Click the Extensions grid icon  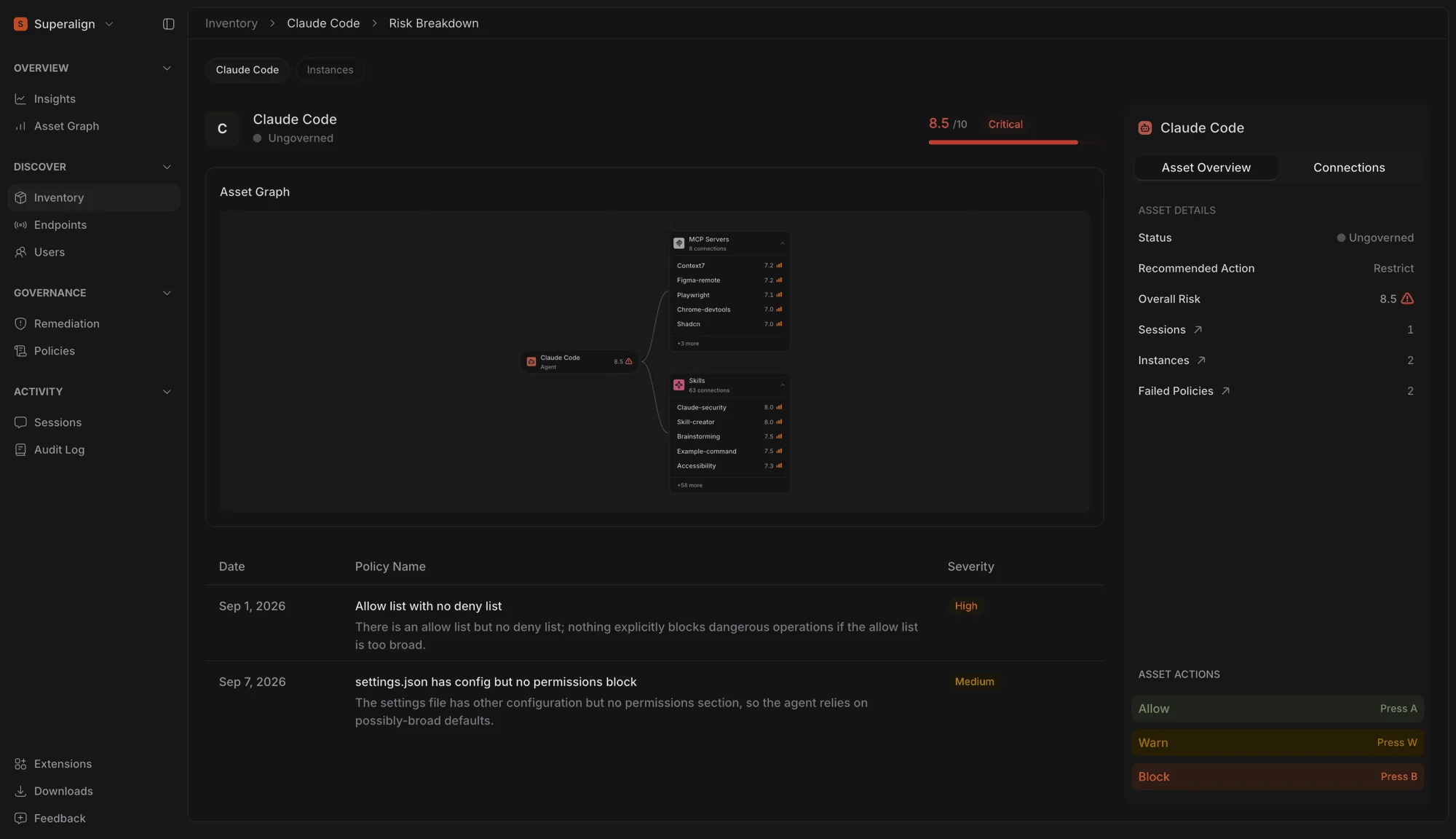20,764
